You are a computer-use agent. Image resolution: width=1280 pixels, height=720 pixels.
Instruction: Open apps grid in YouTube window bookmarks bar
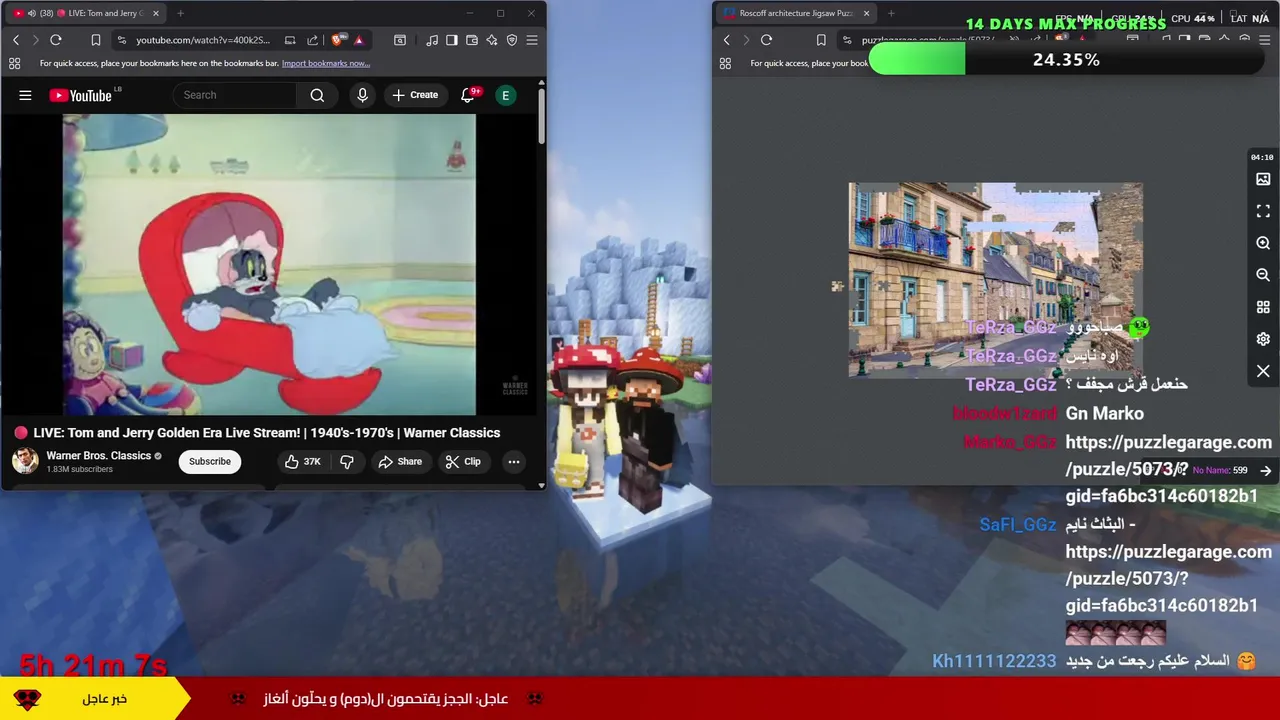pos(14,63)
